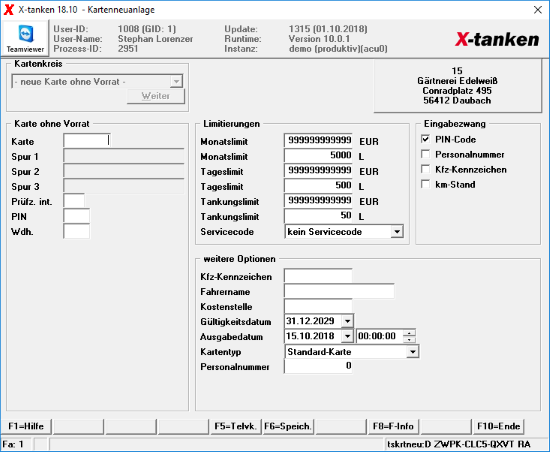Open the Ausgabedatum date picker arrow

click(347, 336)
